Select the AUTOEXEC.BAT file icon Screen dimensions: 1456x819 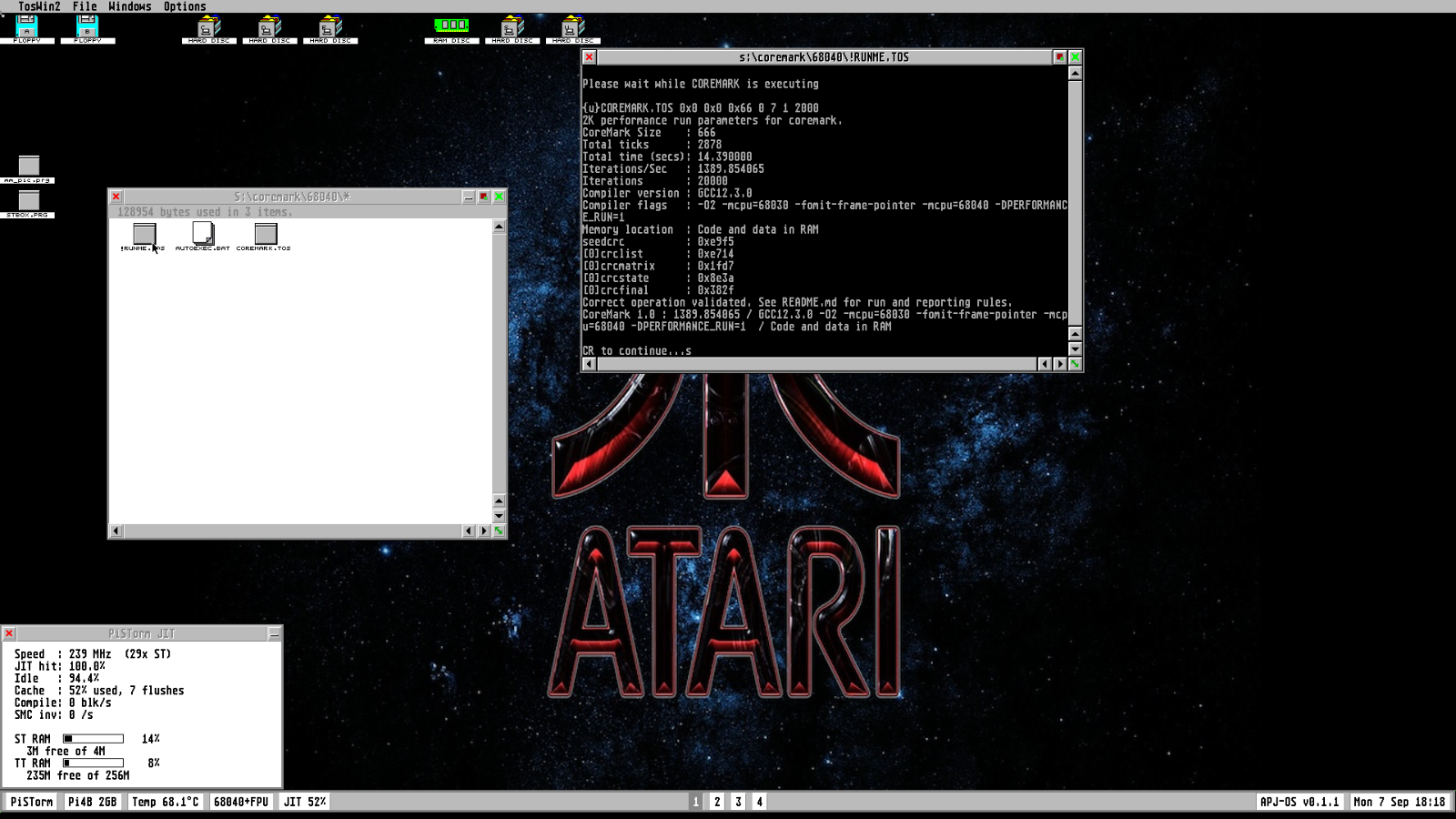click(203, 238)
